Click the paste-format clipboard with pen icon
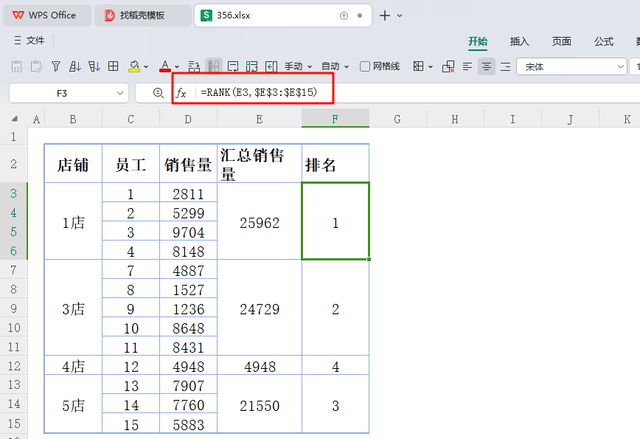The height and width of the screenshot is (439, 640). pos(36,66)
